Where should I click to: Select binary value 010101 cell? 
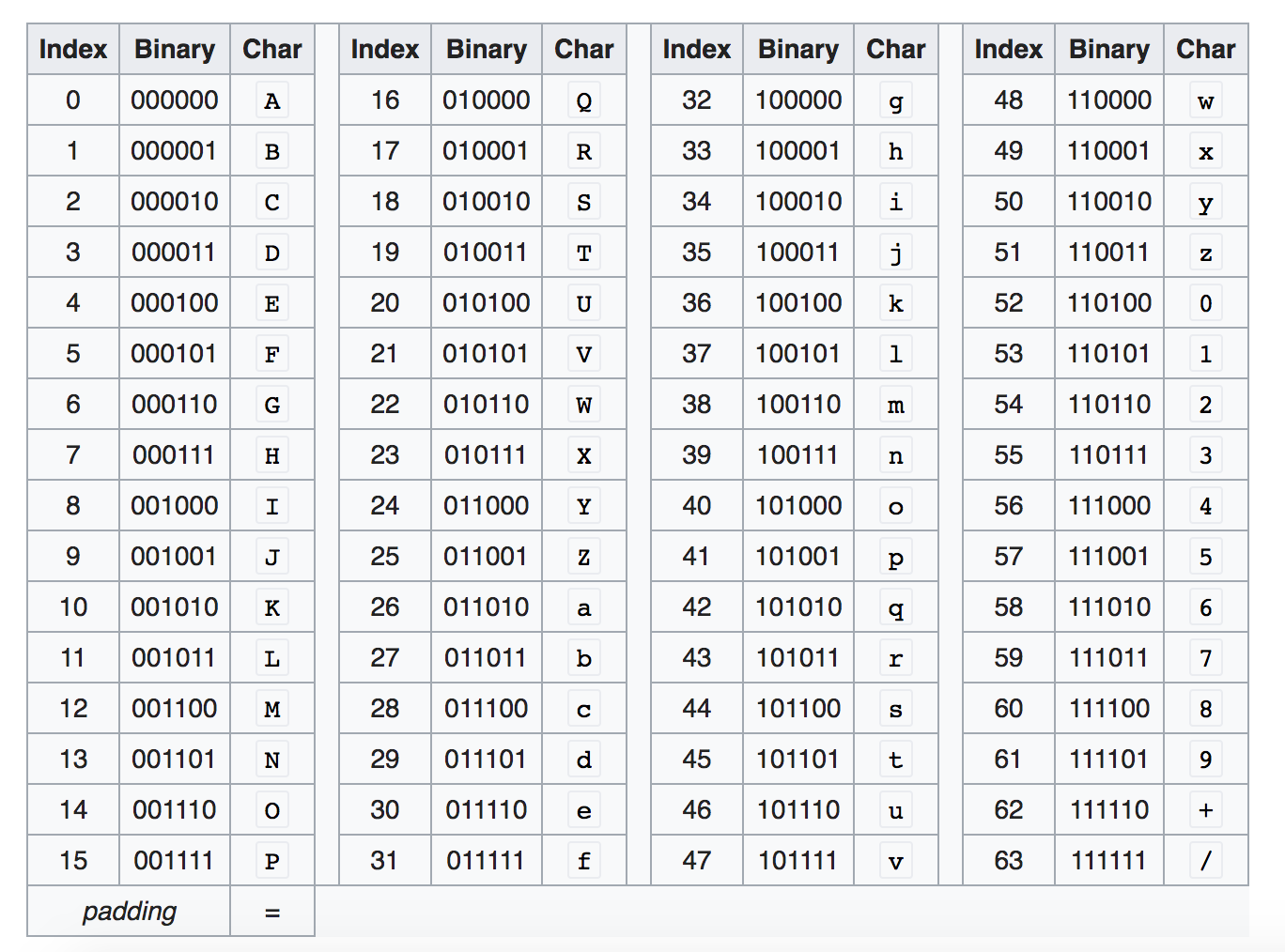(487, 353)
